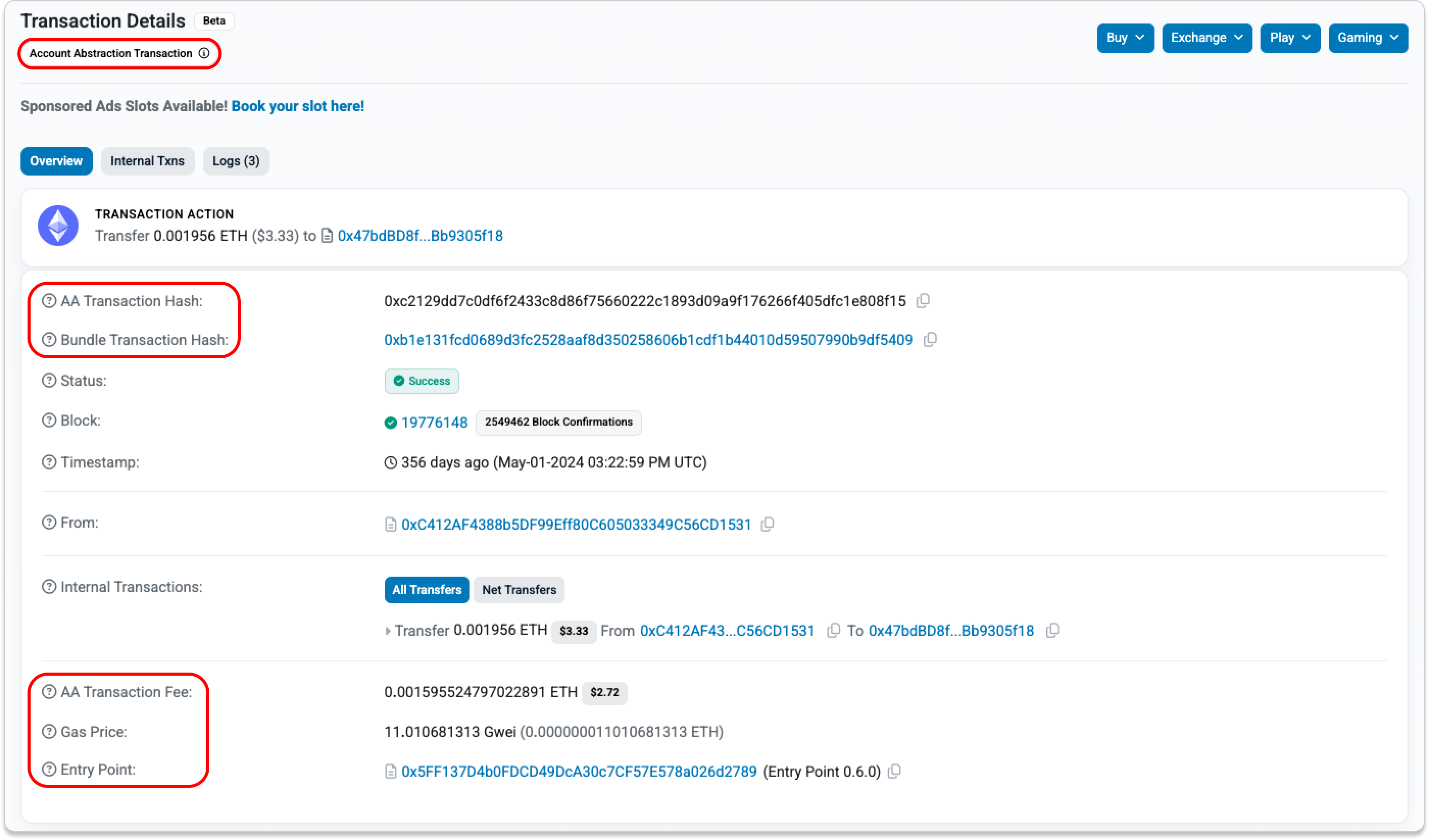Select the All Transfers toggle
The height and width of the screenshot is (840, 1429).
(427, 590)
